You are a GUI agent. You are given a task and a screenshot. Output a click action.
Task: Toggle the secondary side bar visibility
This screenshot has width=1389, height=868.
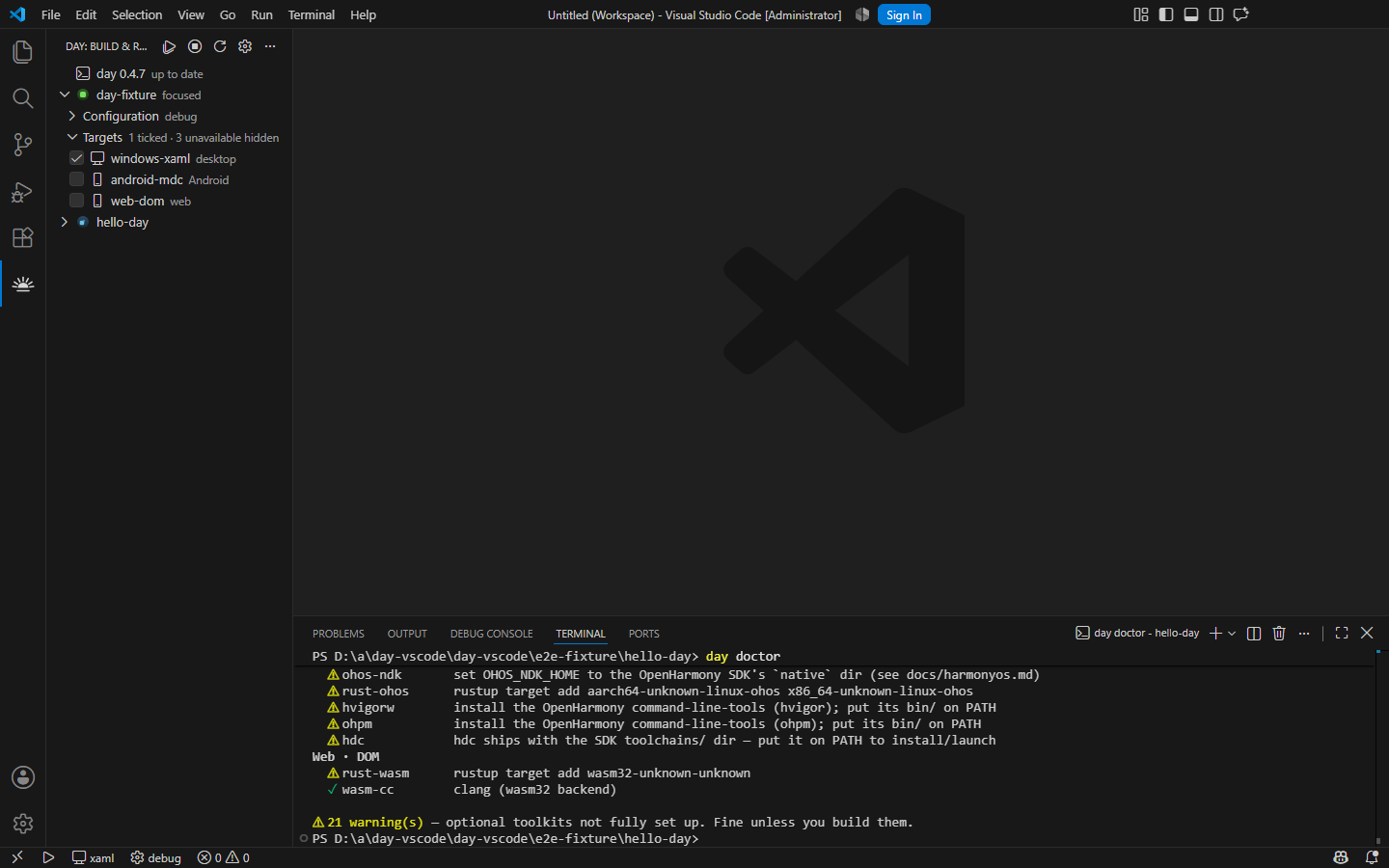tap(1216, 14)
